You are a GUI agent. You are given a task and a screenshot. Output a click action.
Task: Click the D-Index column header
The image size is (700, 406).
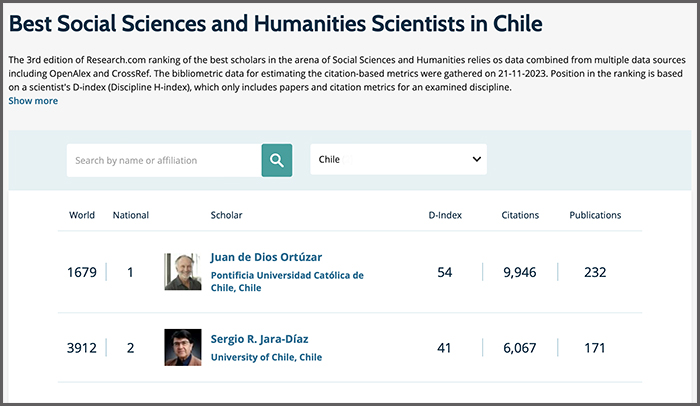coord(444,215)
